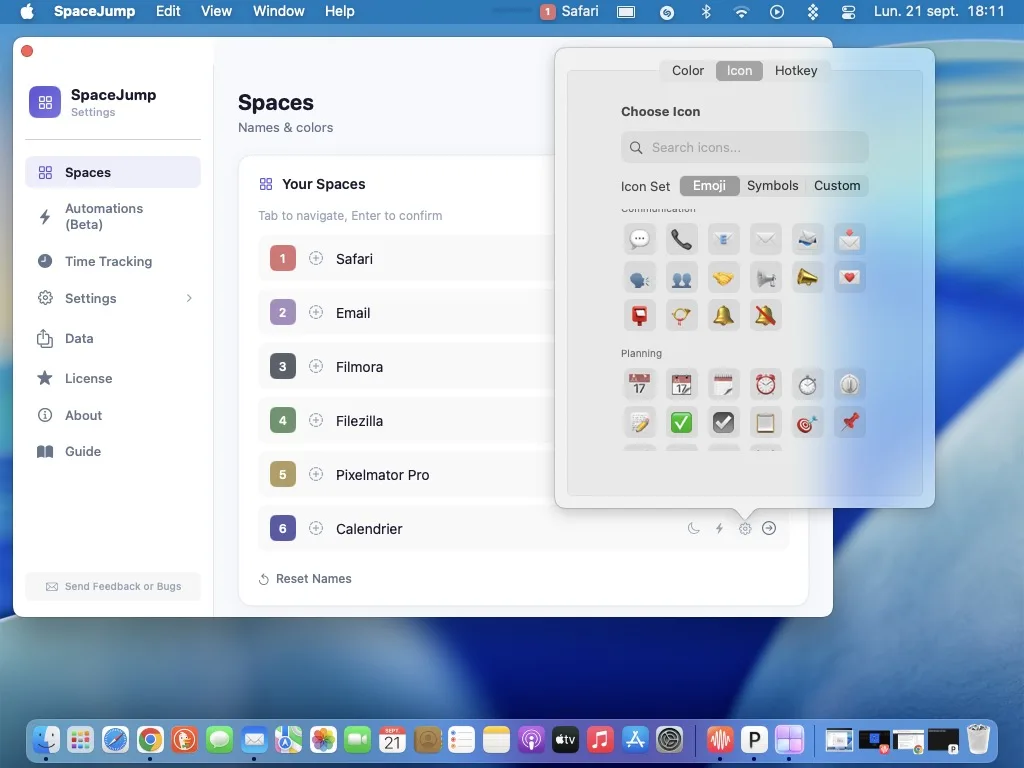The height and width of the screenshot is (768, 1024).
Task: Choose the muted bell with slash emoji
Action: tap(765, 315)
